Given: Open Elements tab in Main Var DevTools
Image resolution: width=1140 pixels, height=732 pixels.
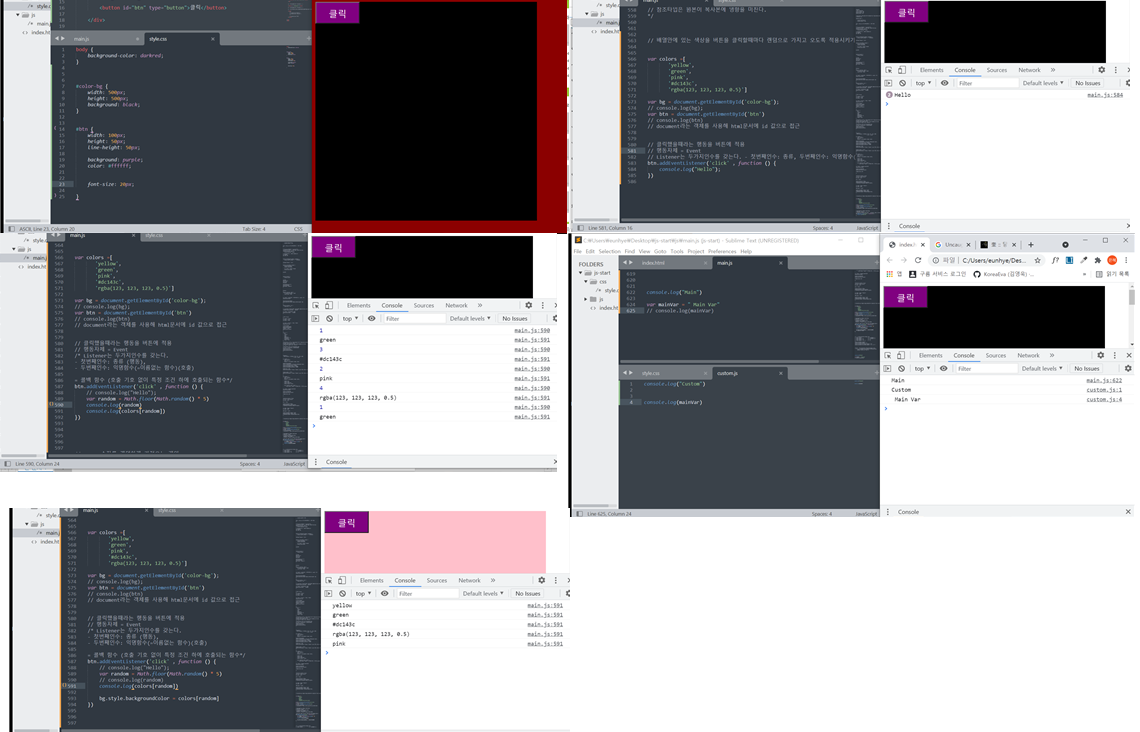Looking at the screenshot, I should point(931,355).
